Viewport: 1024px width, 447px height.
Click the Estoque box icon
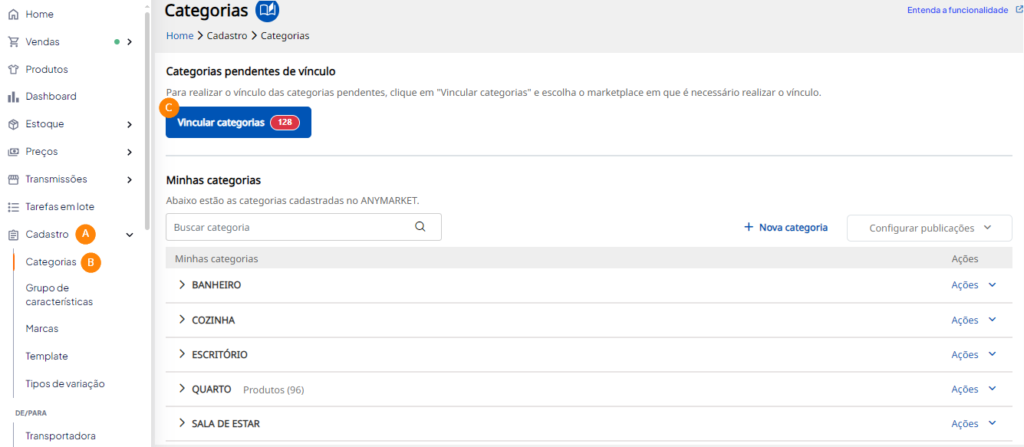tap(12, 124)
